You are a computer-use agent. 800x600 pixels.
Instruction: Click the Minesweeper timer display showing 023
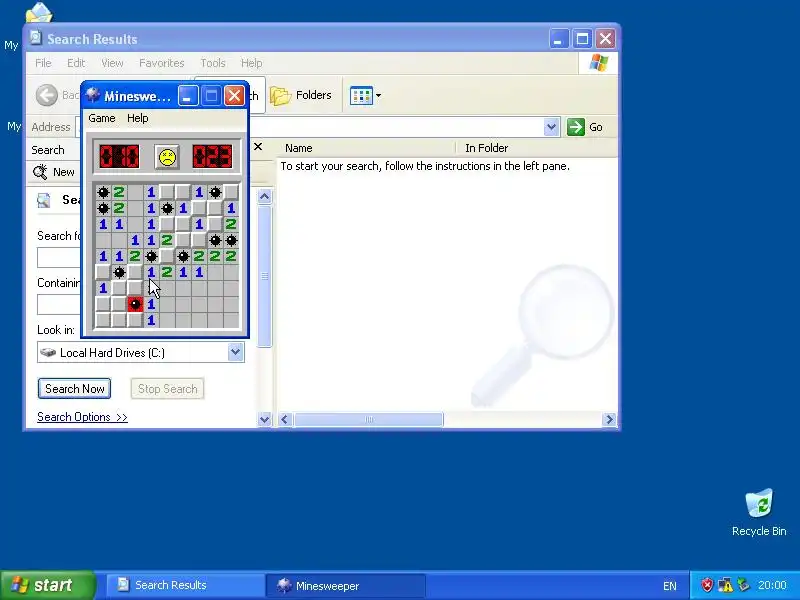[213, 157]
